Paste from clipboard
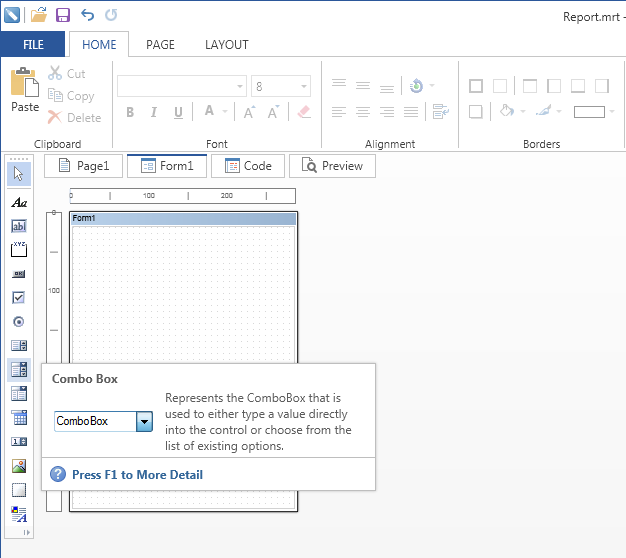This screenshot has height=558, width=626. point(25,90)
